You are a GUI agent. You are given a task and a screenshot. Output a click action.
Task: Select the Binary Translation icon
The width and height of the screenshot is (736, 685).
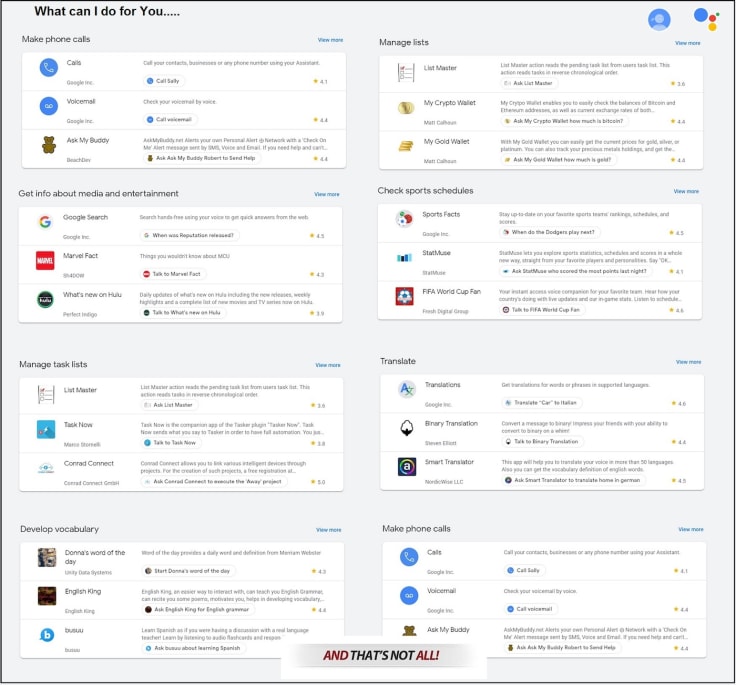(x=407, y=428)
